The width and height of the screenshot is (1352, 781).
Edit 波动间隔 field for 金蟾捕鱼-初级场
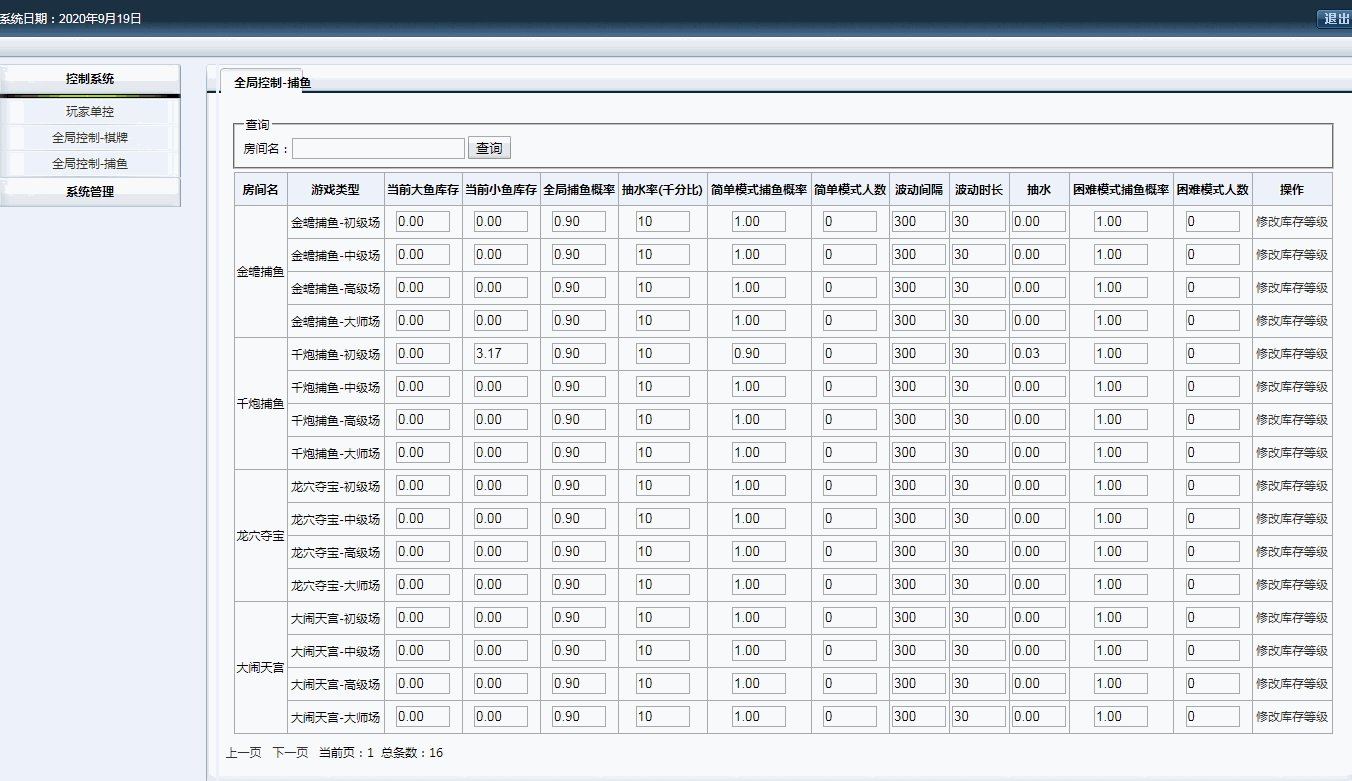(918, 222)
